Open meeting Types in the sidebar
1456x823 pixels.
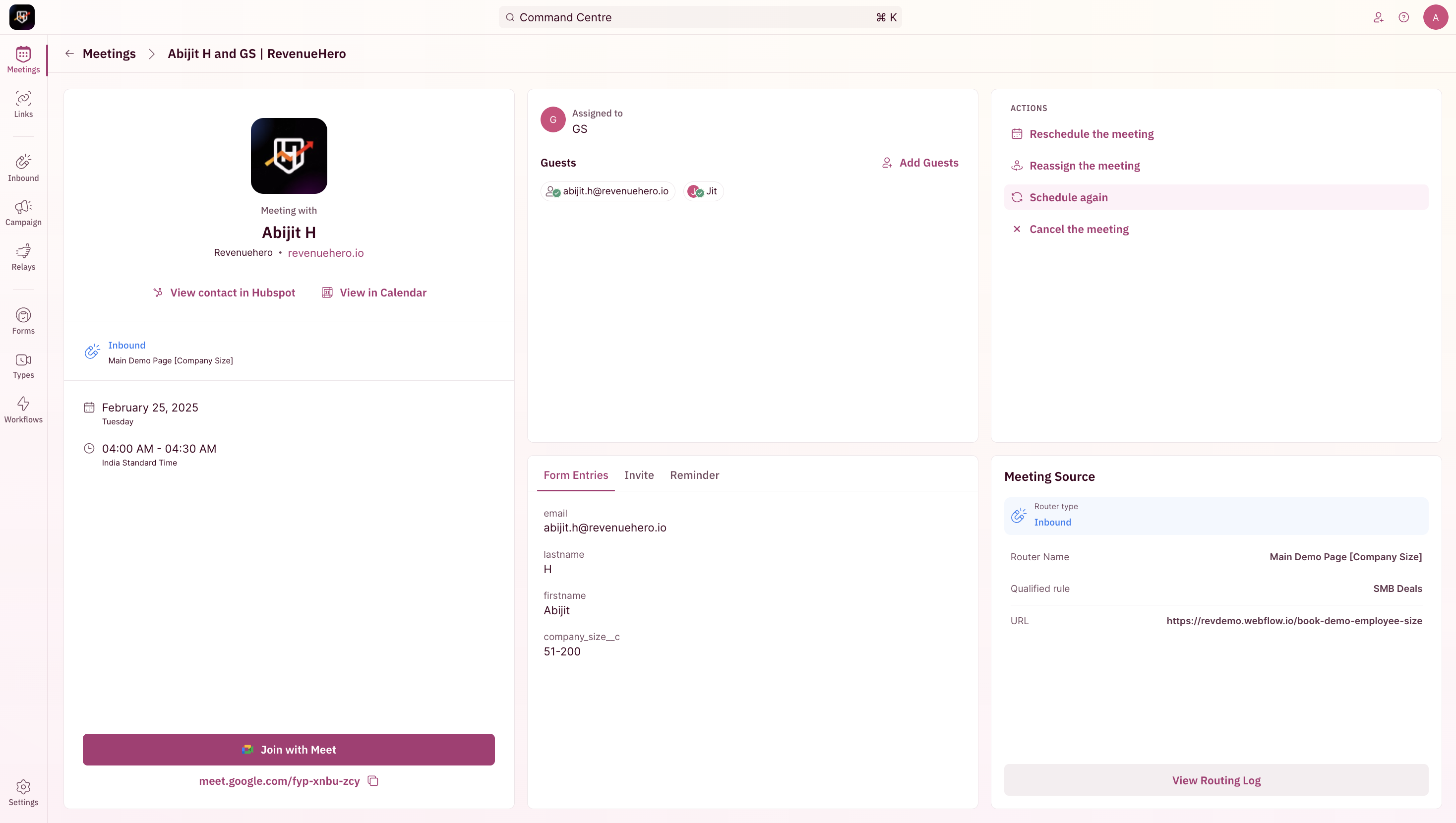click(x=23, y=366)
